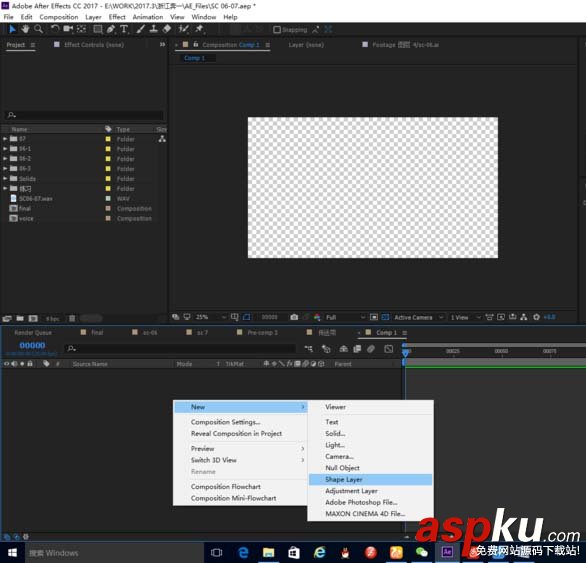Choose Shape Layer from New submenu
This screenshot has height=563, width=586.
(370, 479)
